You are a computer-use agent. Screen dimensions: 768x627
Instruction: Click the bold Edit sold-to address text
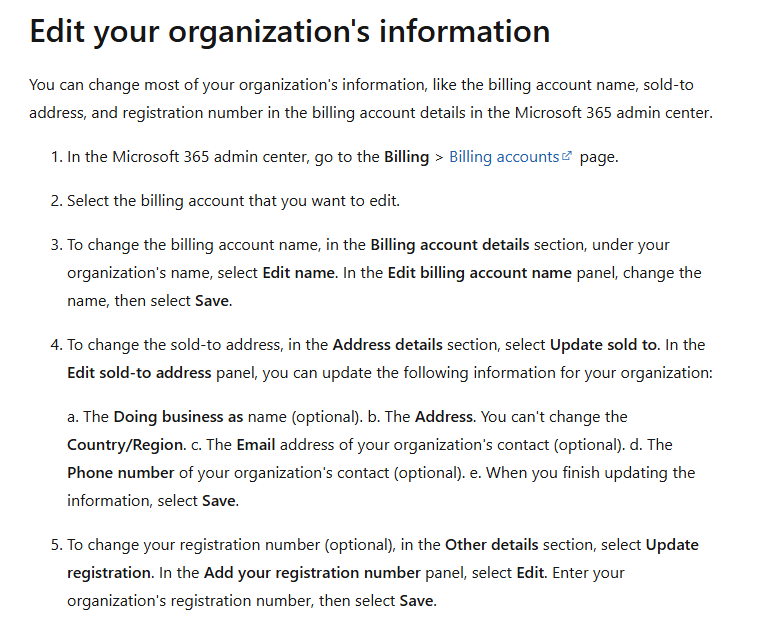pyautogui.click(x=139, y=373)
